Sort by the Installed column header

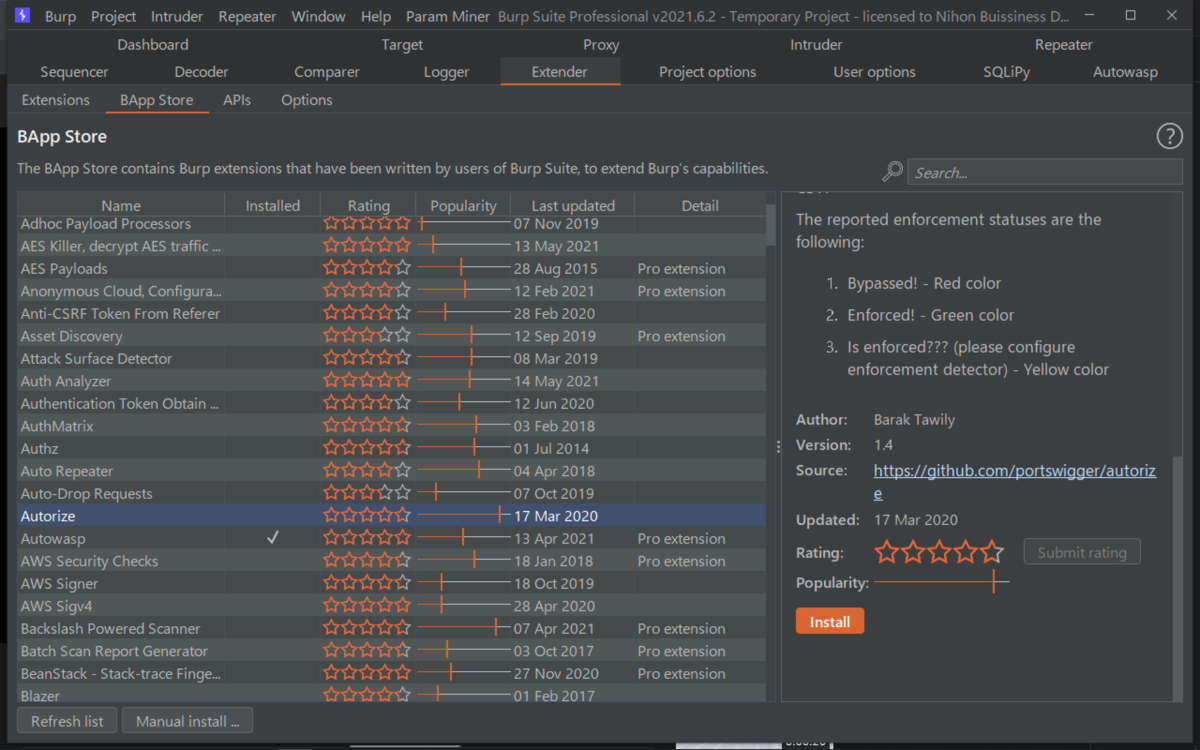click(272, 205)
